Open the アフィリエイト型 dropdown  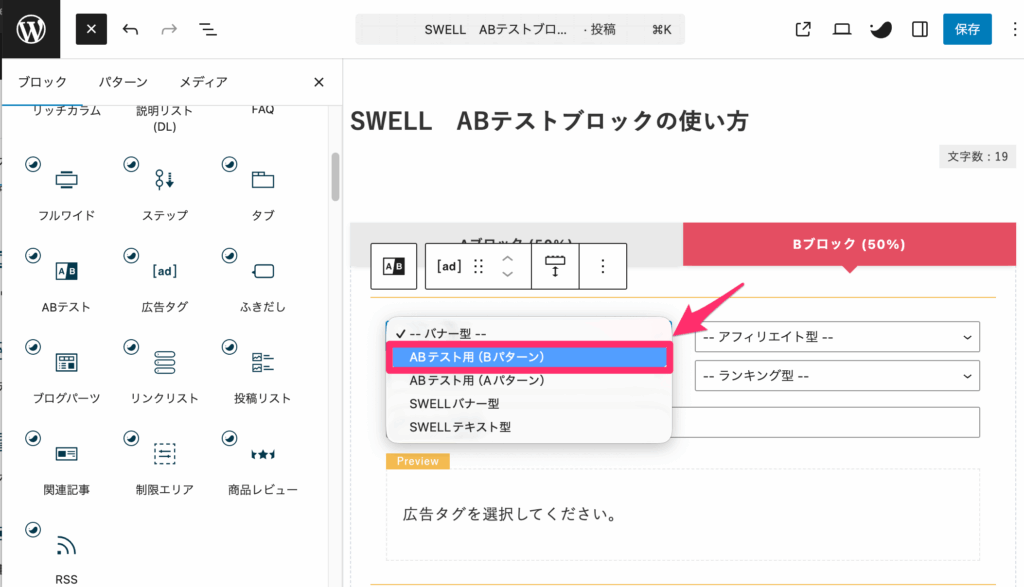pyautogui.click(x=836, y=337)
